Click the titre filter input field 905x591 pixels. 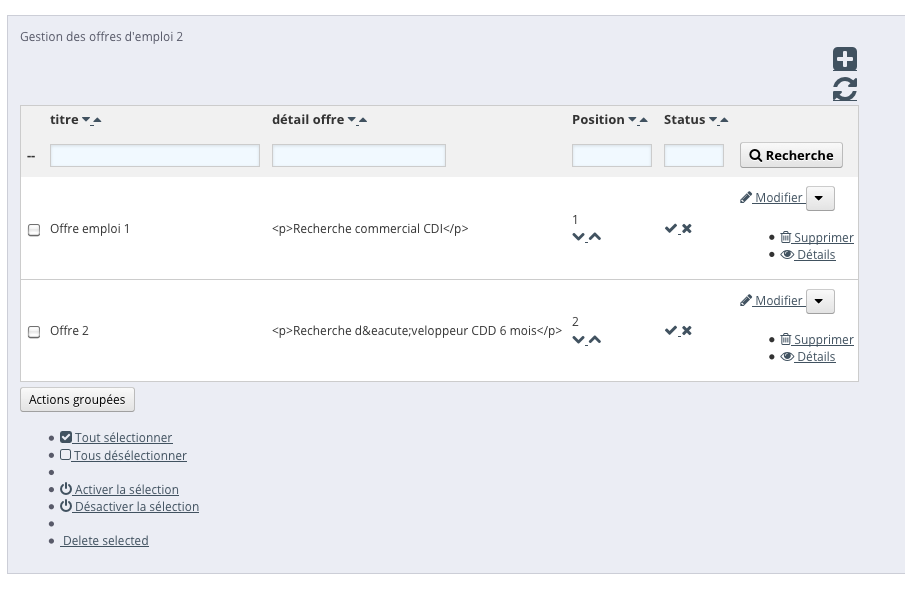(x=155, y=156)
